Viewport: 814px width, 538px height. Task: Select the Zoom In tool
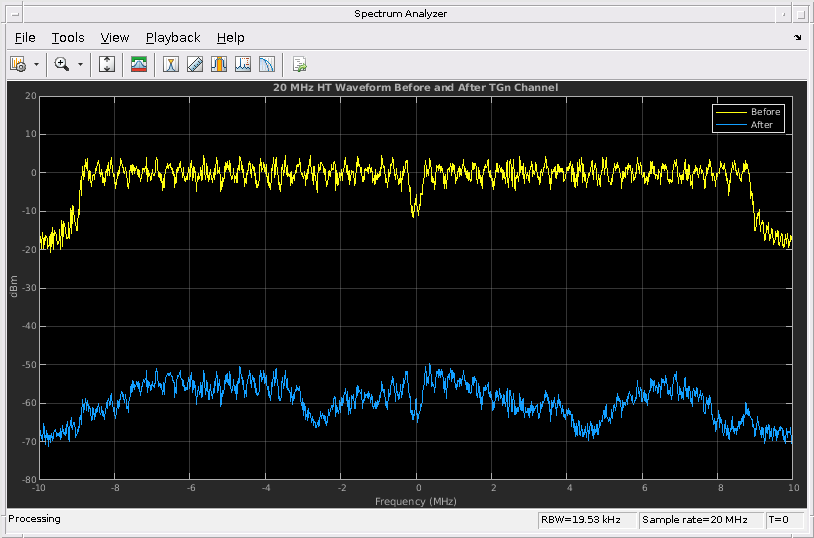click(x=62, y=64)
